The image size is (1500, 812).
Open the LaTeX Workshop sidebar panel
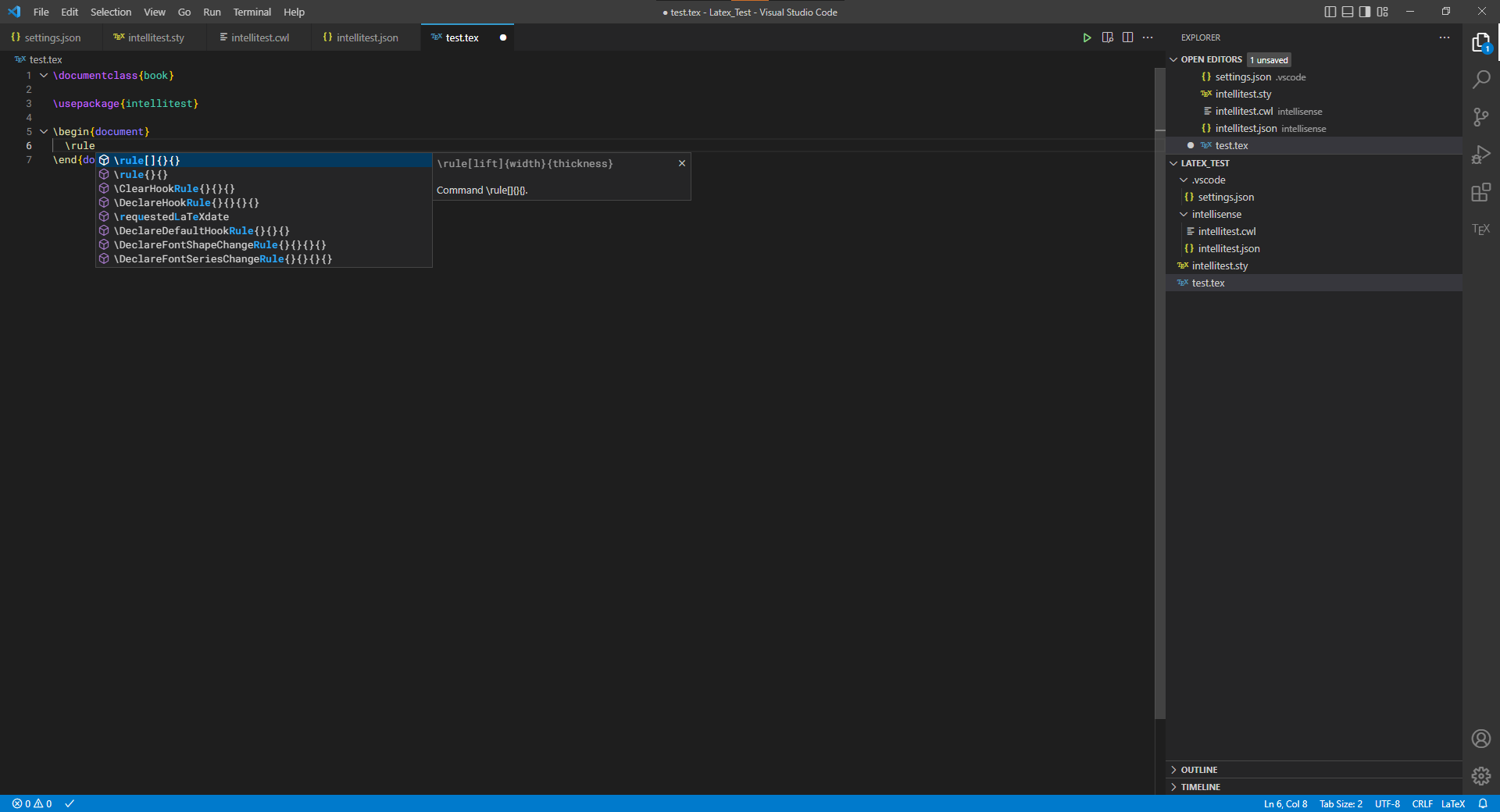click(x=1481, y=229)
